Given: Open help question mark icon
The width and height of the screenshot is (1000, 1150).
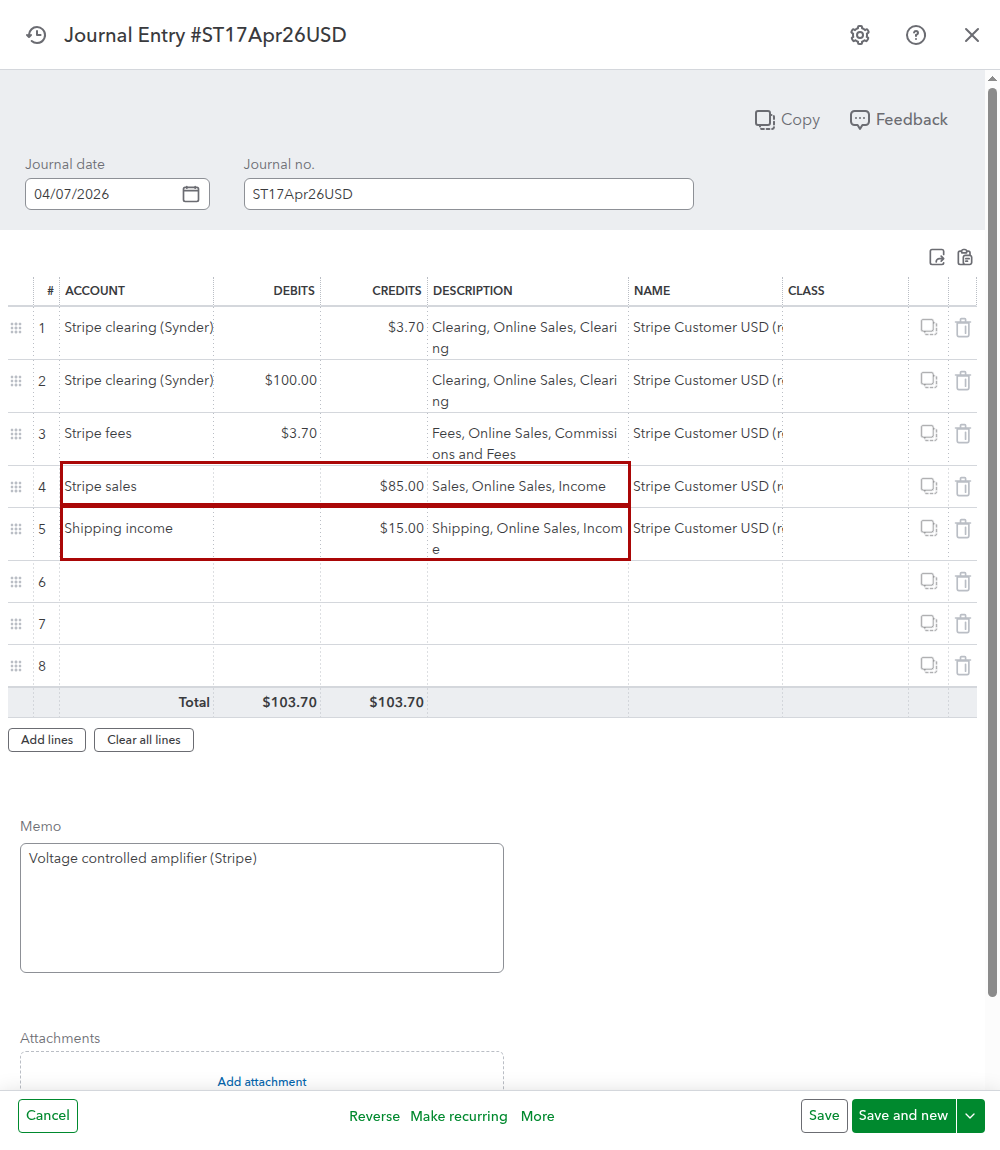Looking at the screenshot, I should pos(916,35).
